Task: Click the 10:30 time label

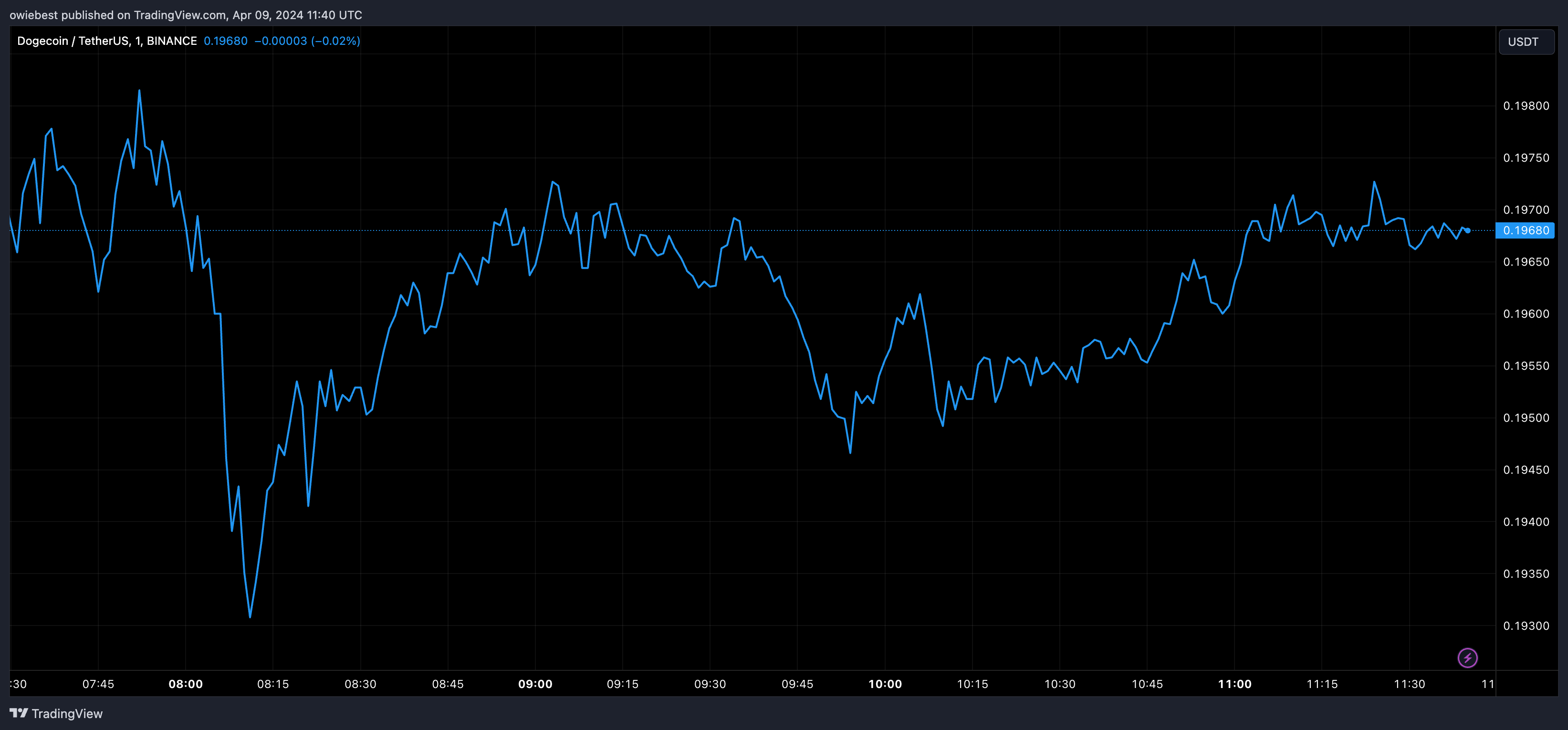Action: [1060, 684]
